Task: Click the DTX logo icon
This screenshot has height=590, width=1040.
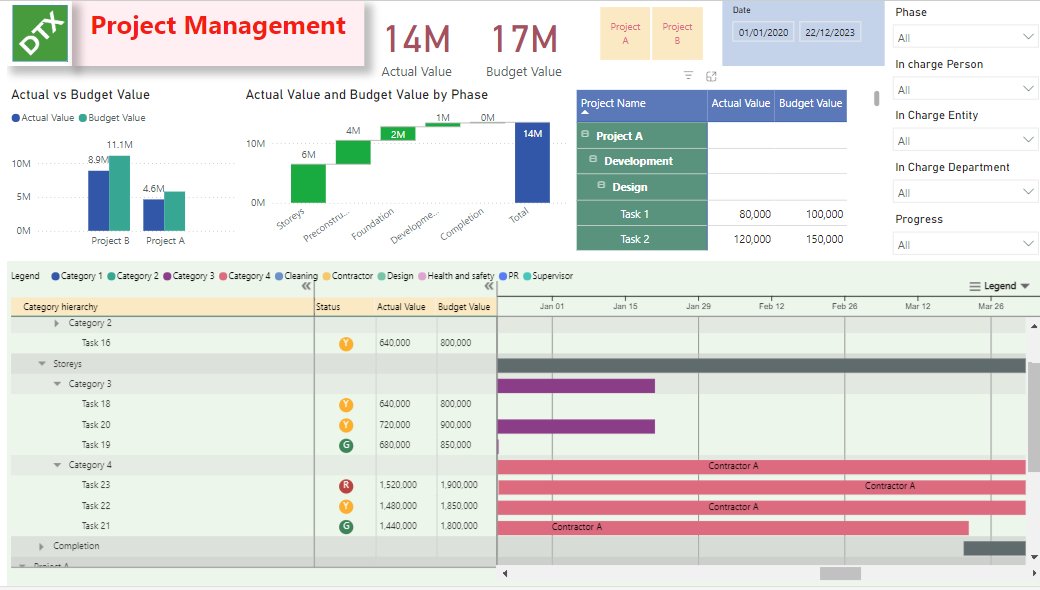Action: tap(41, 33)
